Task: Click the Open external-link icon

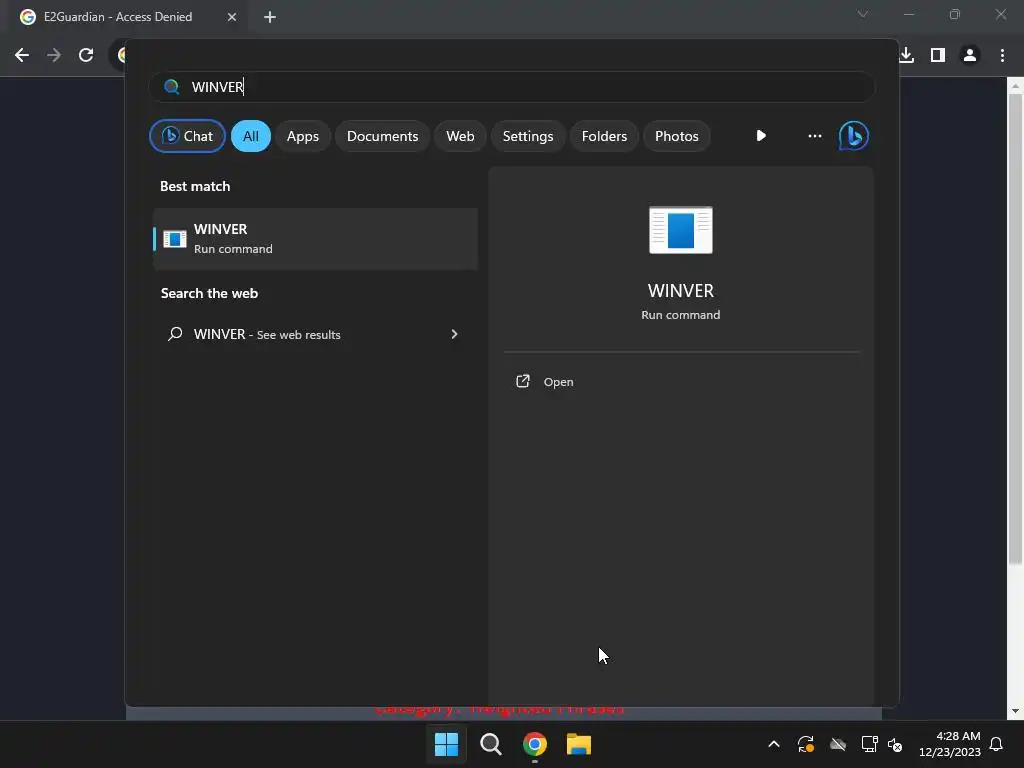Action: click(522, 381)
